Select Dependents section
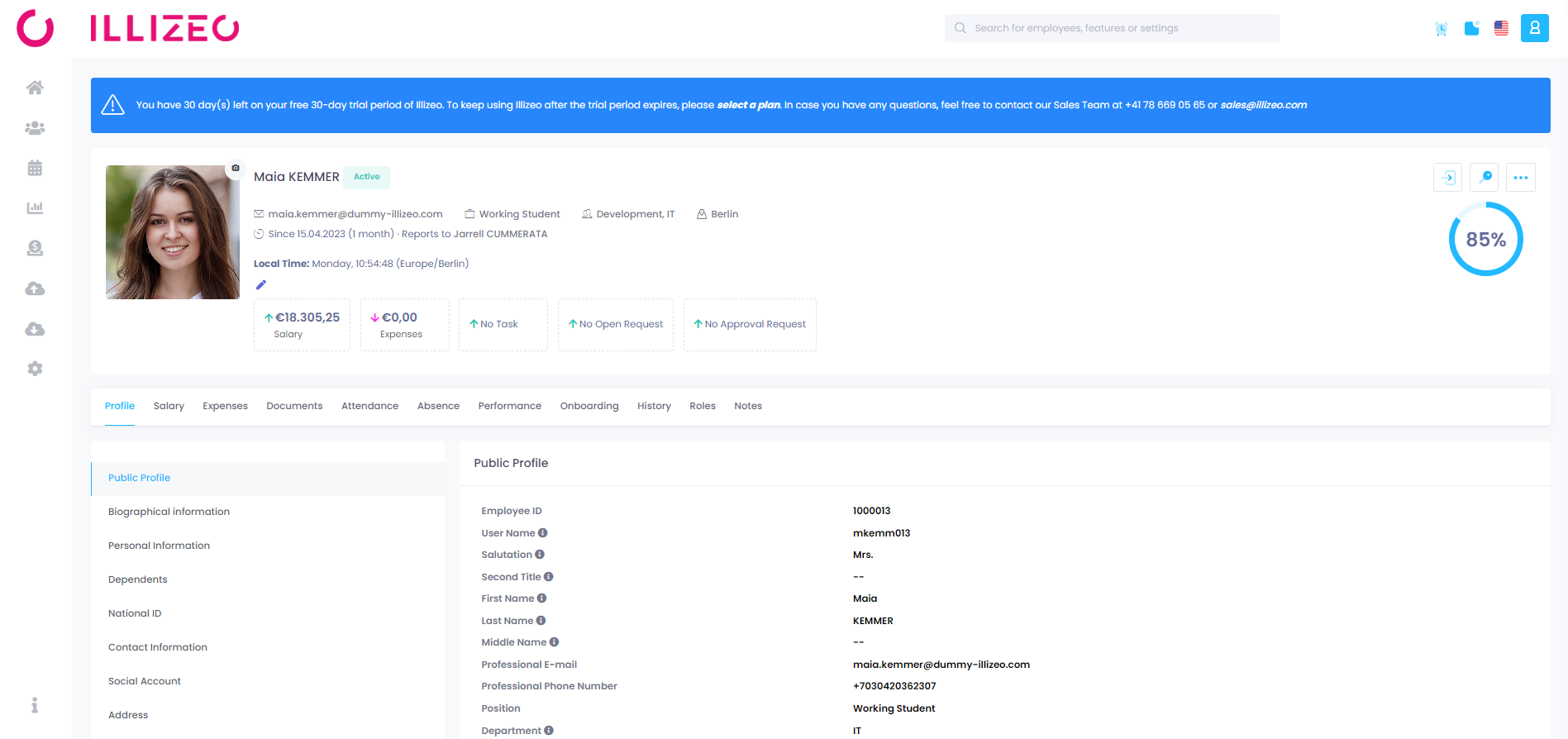This screenshot has height=739, width=1568. pyautogui.click(x=268, y=579)
